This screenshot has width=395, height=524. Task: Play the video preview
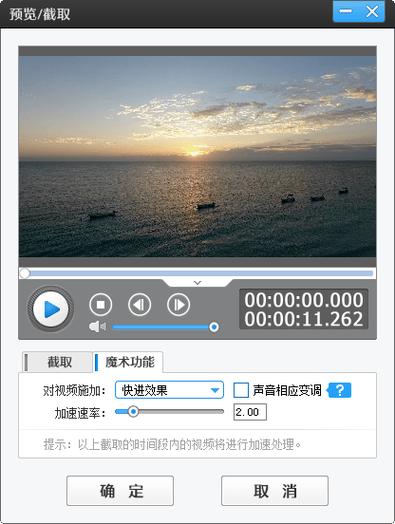(x=50, y=309)
